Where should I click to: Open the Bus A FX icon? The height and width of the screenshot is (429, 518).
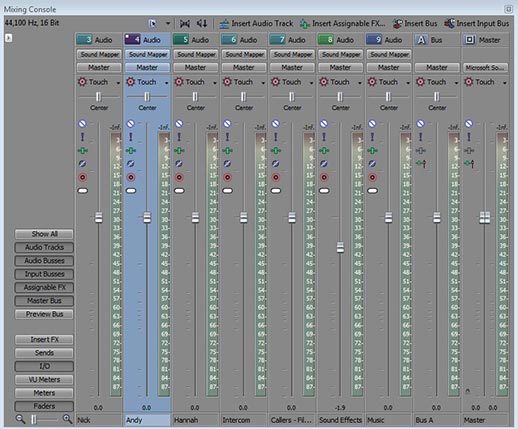pos(421,151)
